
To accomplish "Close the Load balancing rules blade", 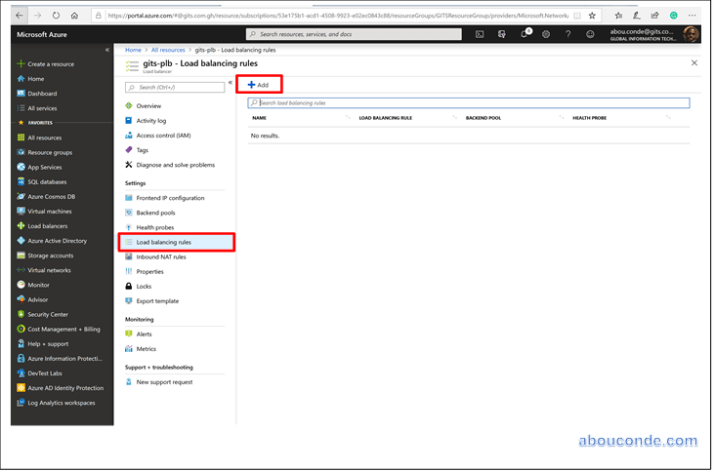I will [695, 63].
